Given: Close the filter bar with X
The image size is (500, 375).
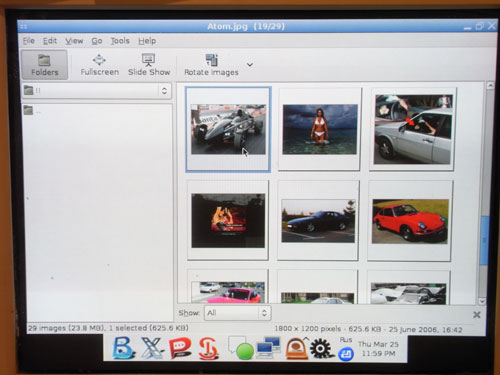Looking at the screenshot, I should 477,314.
